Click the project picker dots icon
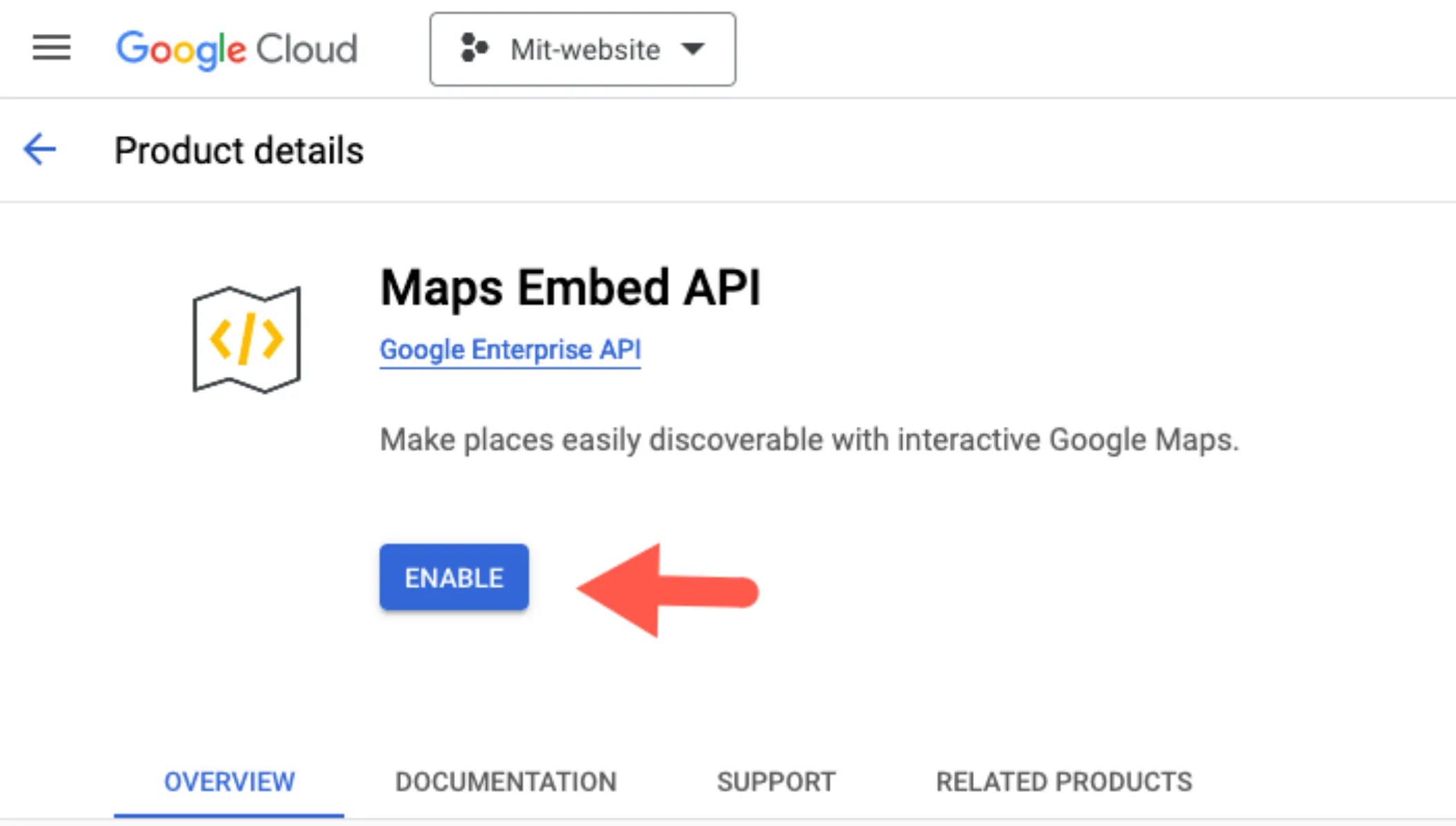The height and width of the screenshot is (826, 1456). click(x=474, y=49)
